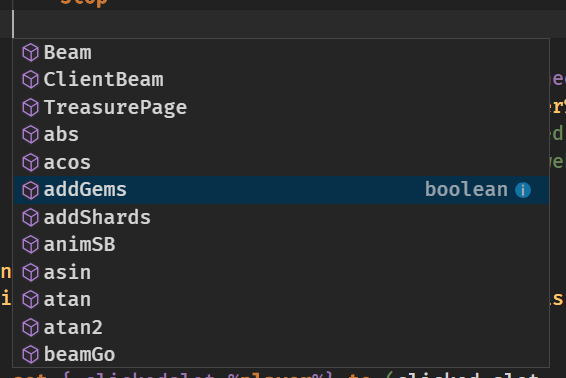The height and width of the screenshot is (378, 566).
Task: Select the atan suggestion
Action: 282,300
